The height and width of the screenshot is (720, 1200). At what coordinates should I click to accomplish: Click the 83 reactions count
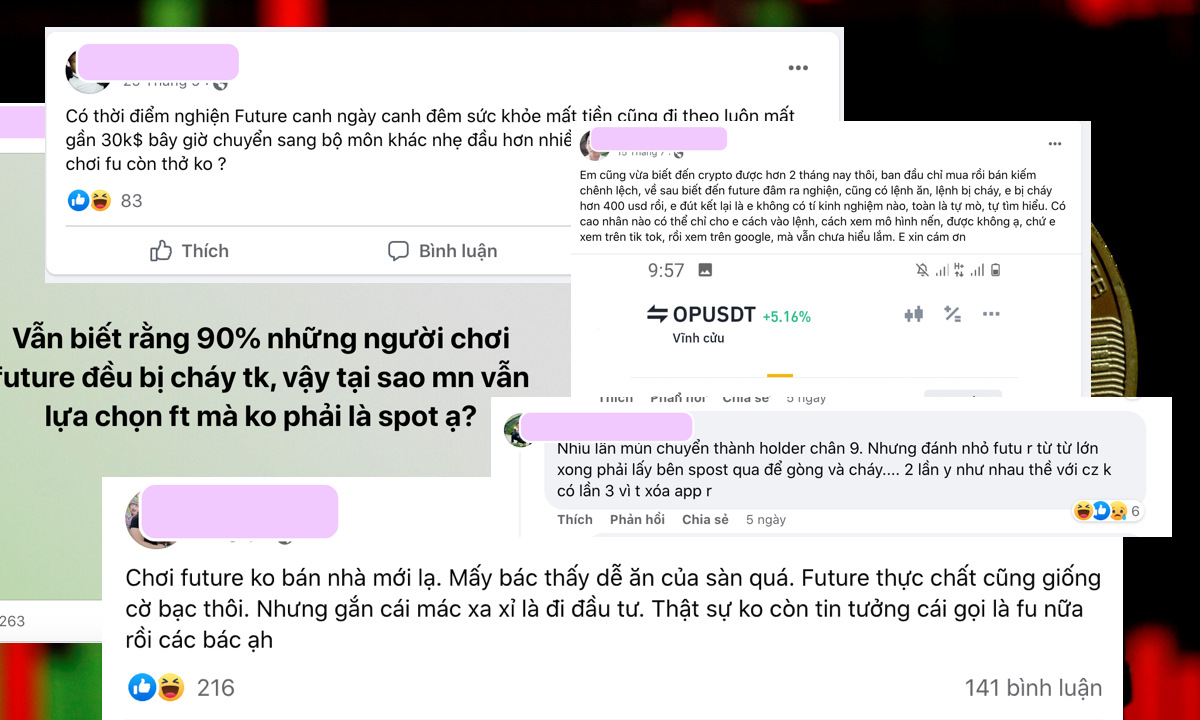point(131,201)
